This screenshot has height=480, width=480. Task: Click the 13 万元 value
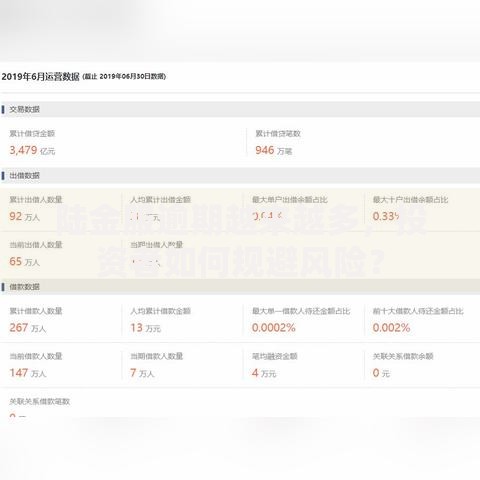click(146, 328)
